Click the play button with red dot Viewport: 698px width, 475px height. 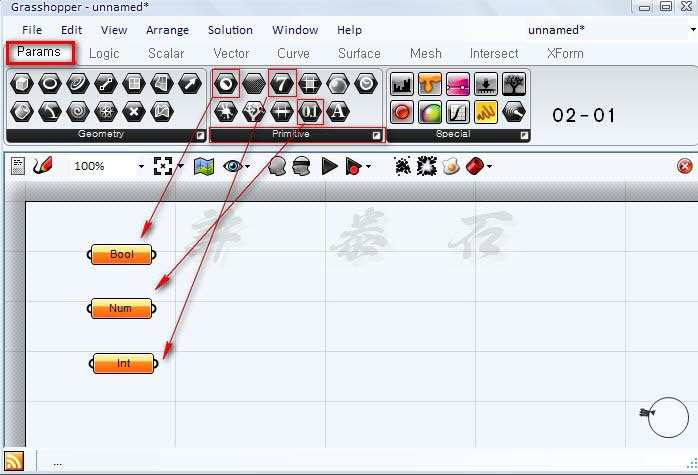pyautogui.click(x=353, y=166)
